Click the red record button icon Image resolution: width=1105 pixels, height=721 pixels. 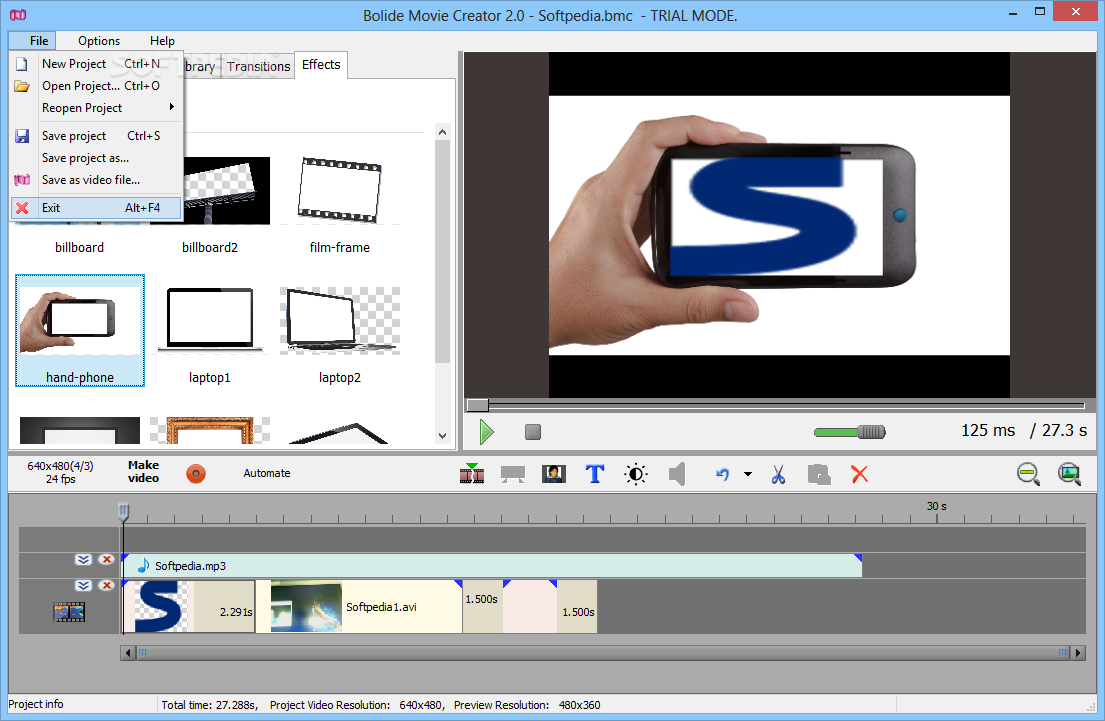point(196,474)
